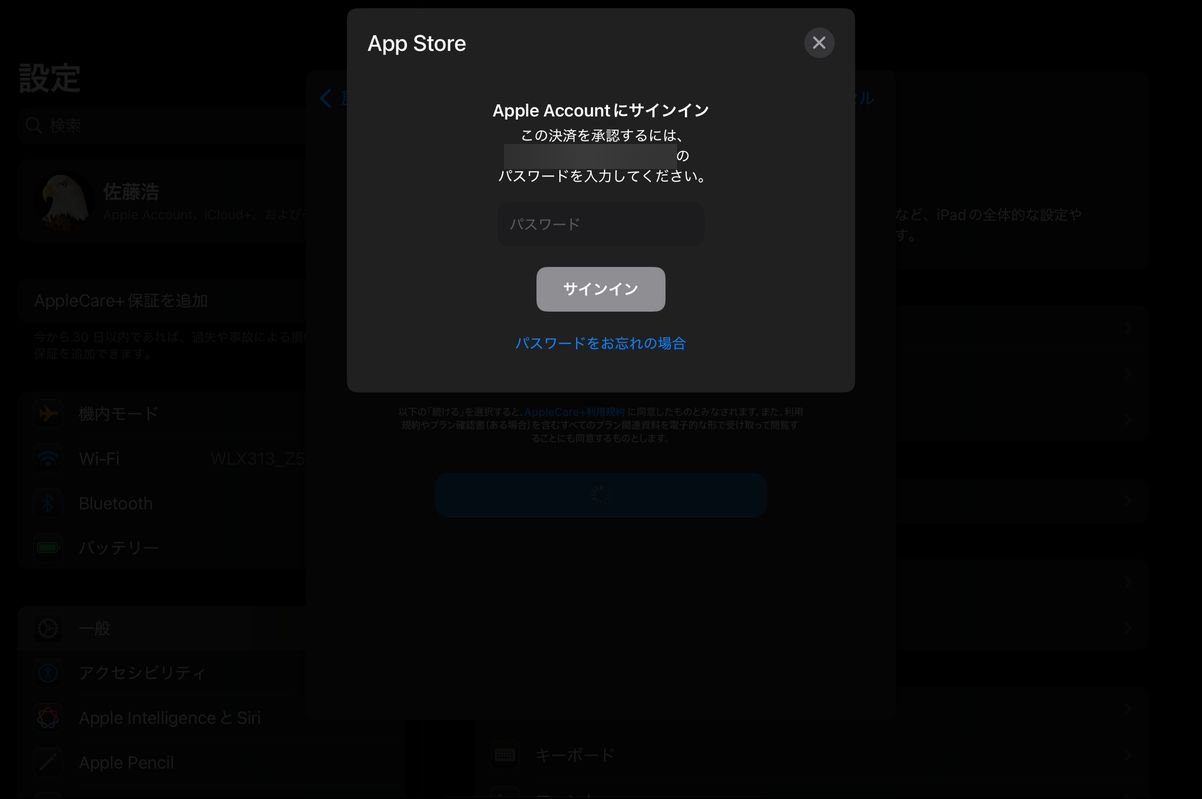Focus the パスワード input field

coord(601,224)
